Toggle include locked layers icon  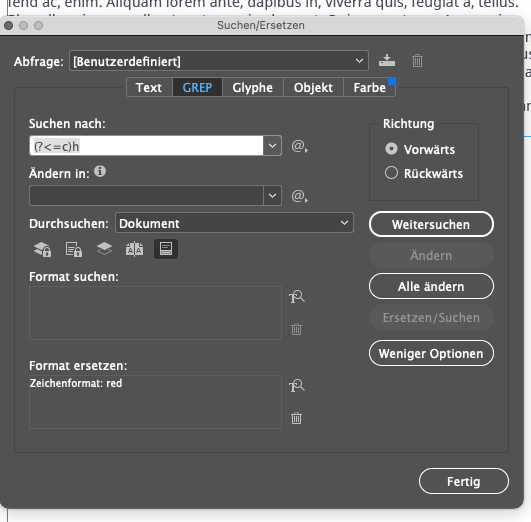pyautogui.click(x=43, y=250)
